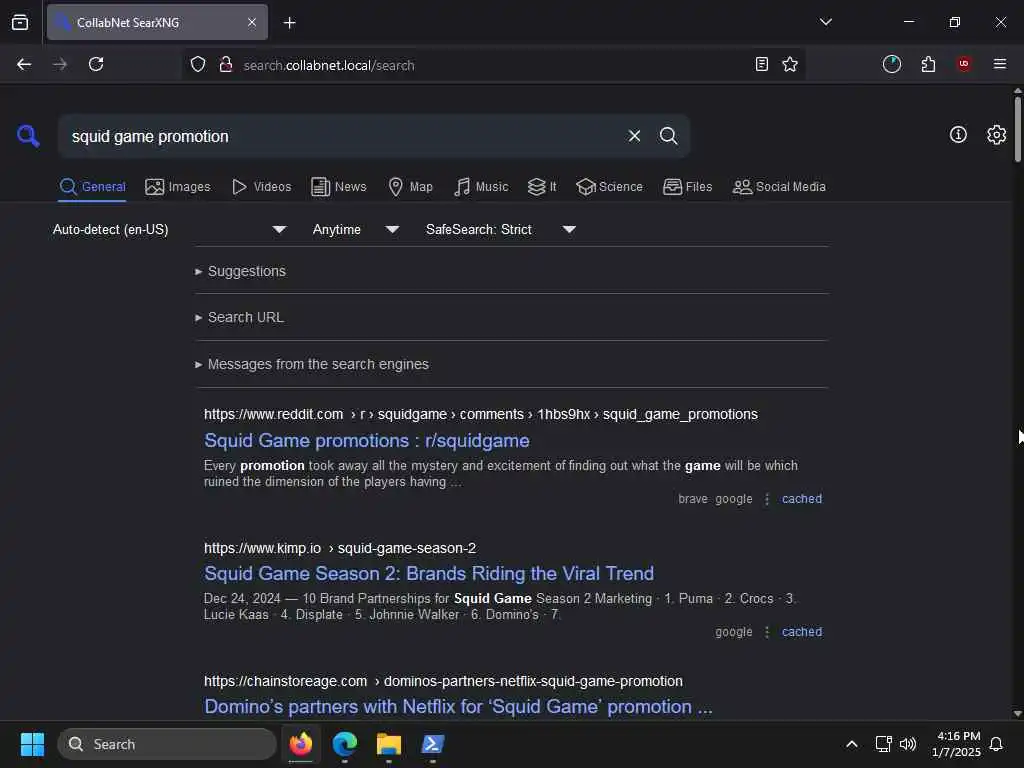1024x768 pixels.
Task: Open Firefox View recent browsing icon
Action: [20, 22]
